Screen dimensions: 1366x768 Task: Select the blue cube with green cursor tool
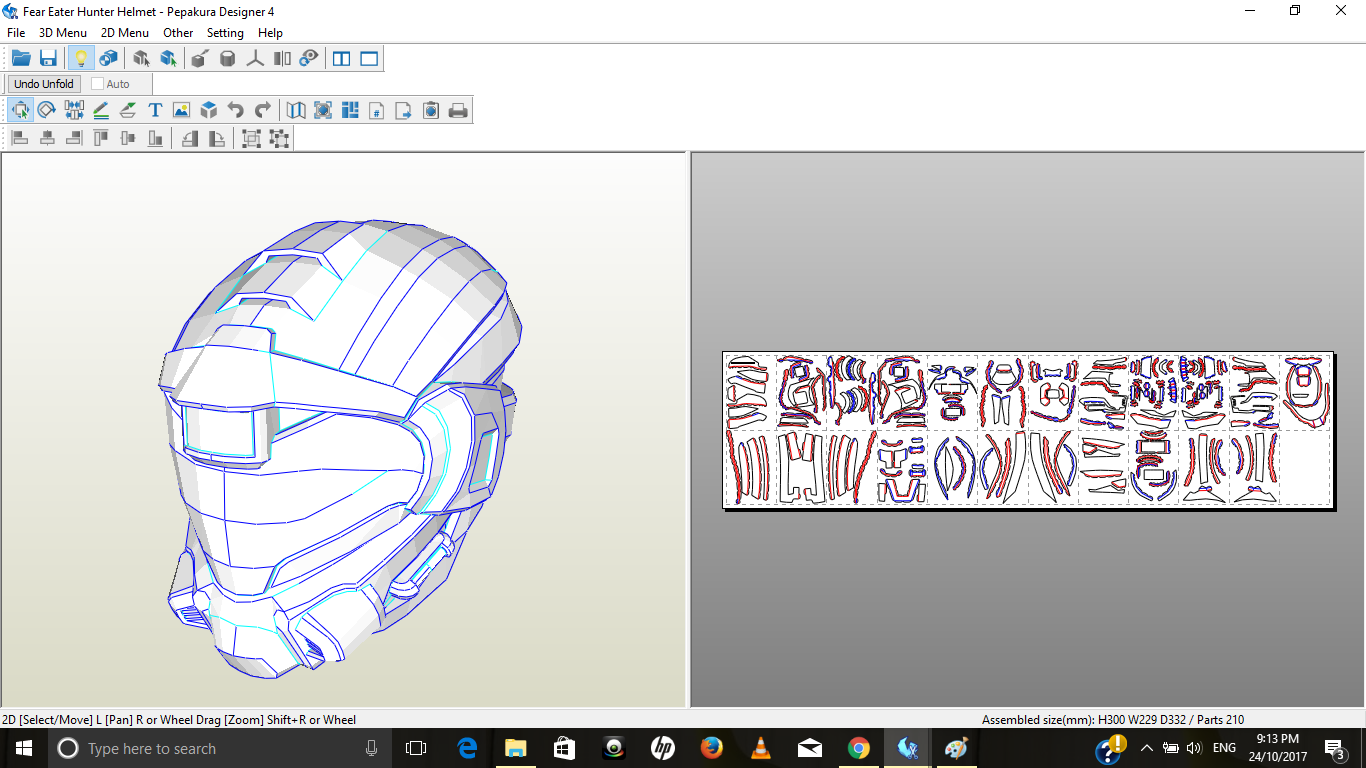(x=168, y=59)
